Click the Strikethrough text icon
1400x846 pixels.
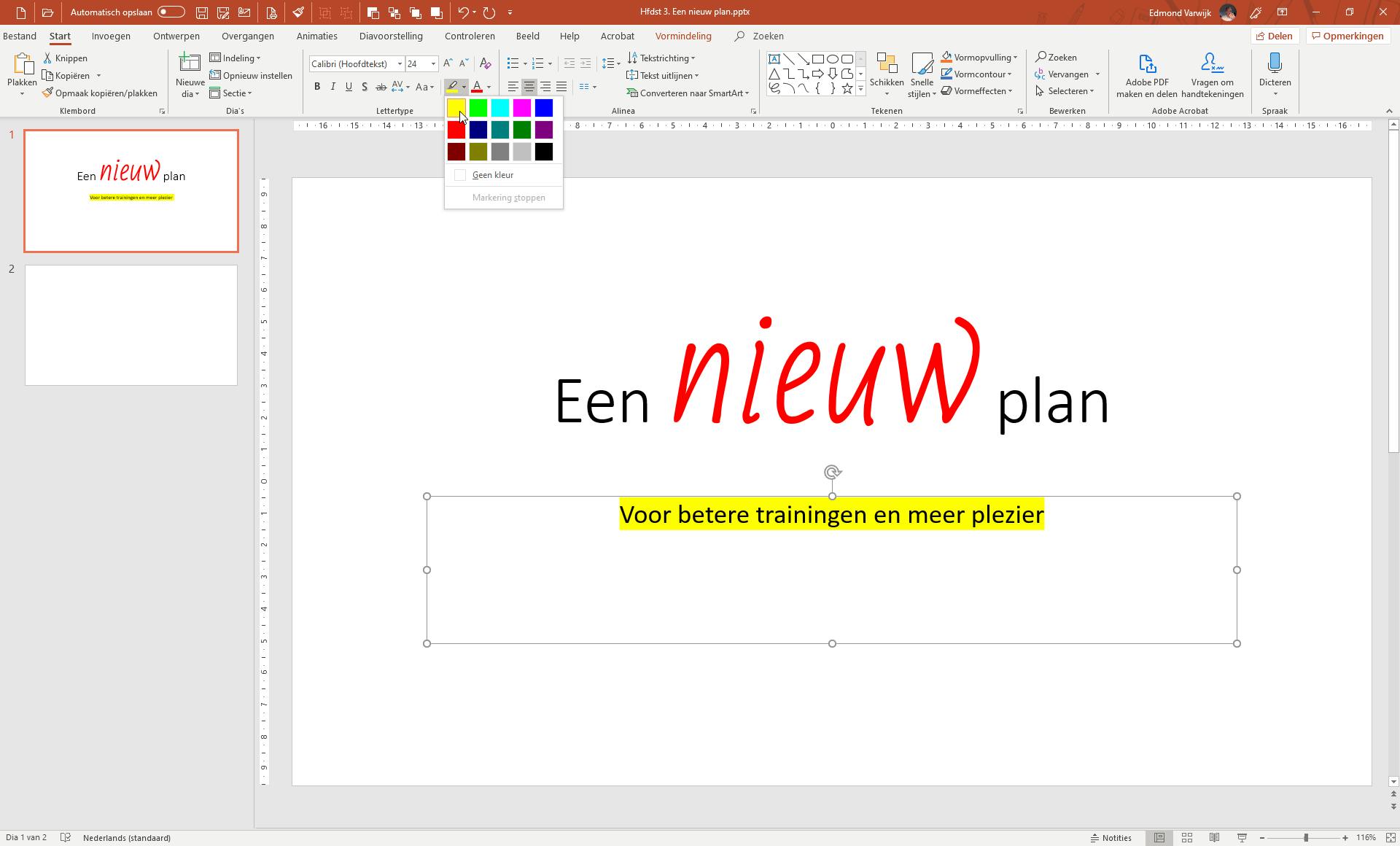[x=381, y=87]
